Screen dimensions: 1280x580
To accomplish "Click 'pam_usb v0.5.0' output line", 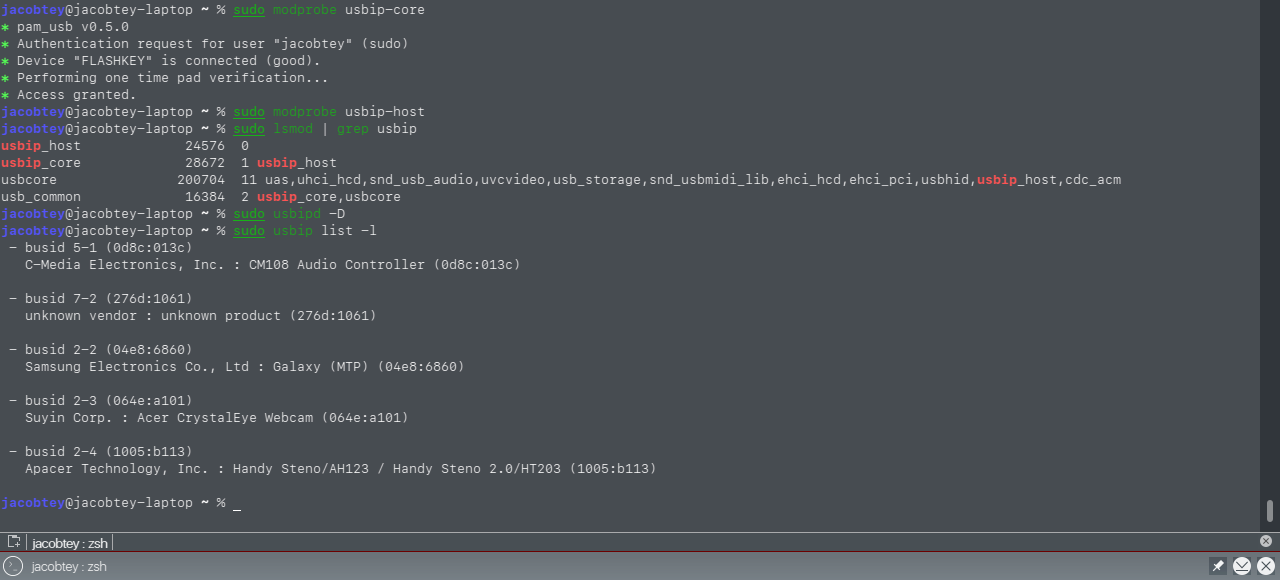I will click(x=65, y=27).
